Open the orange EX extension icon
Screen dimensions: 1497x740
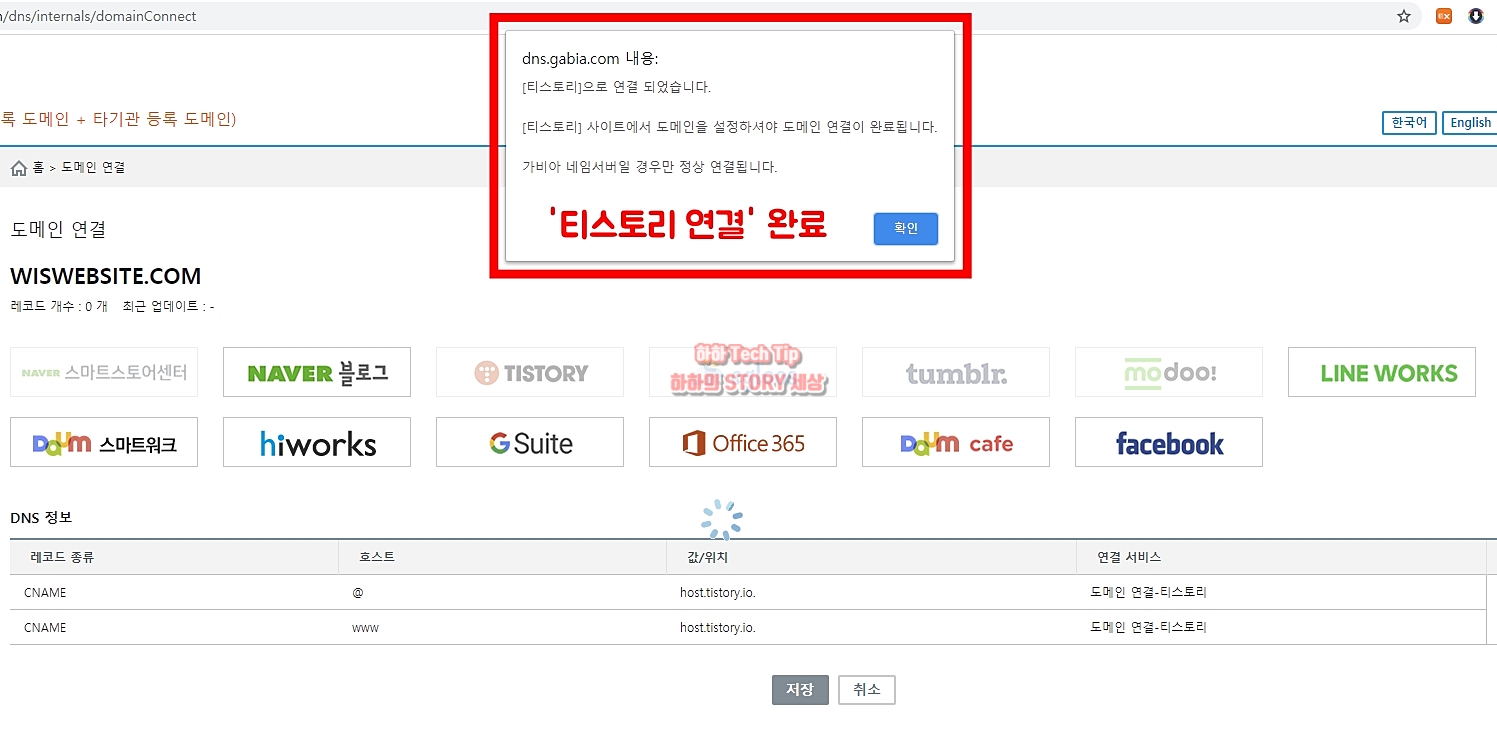click(1444, 16)
